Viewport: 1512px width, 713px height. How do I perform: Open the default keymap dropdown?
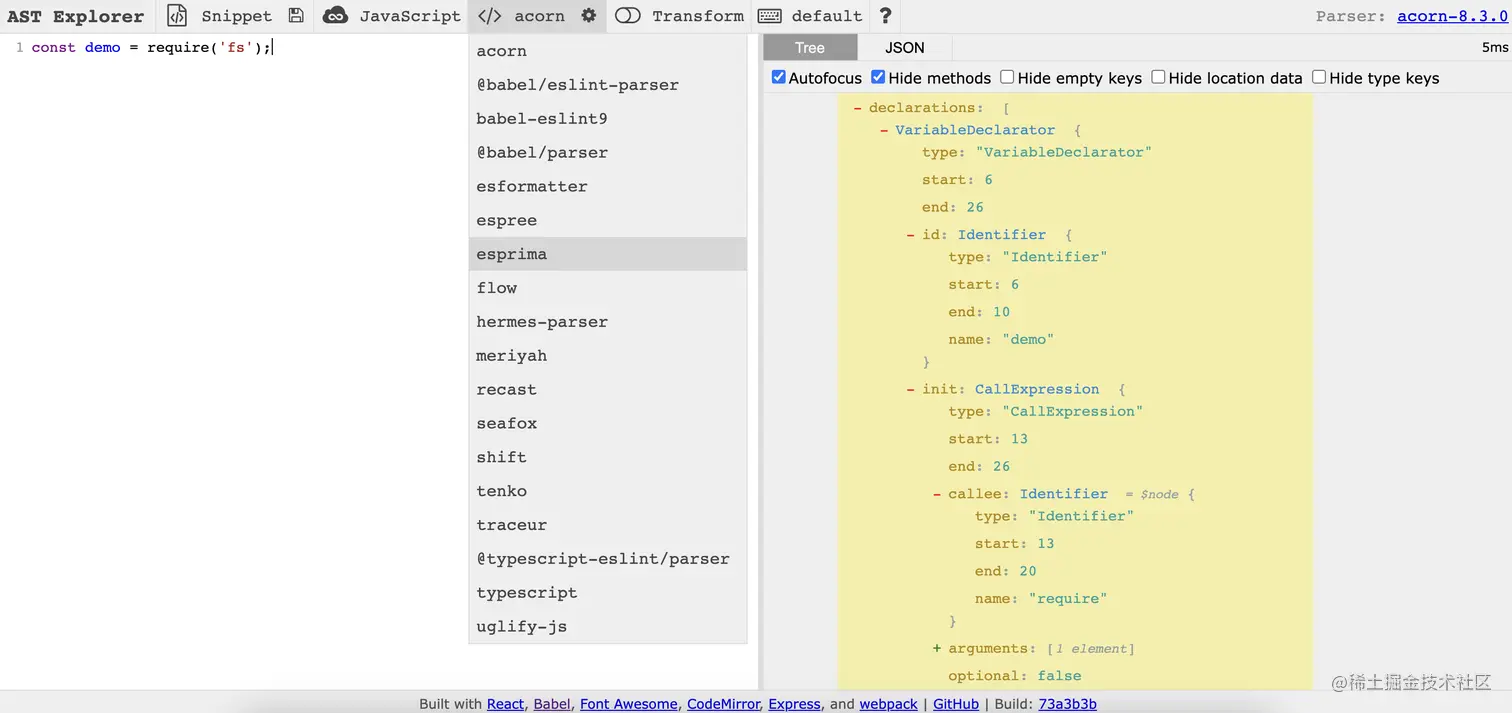pos(826,16)
